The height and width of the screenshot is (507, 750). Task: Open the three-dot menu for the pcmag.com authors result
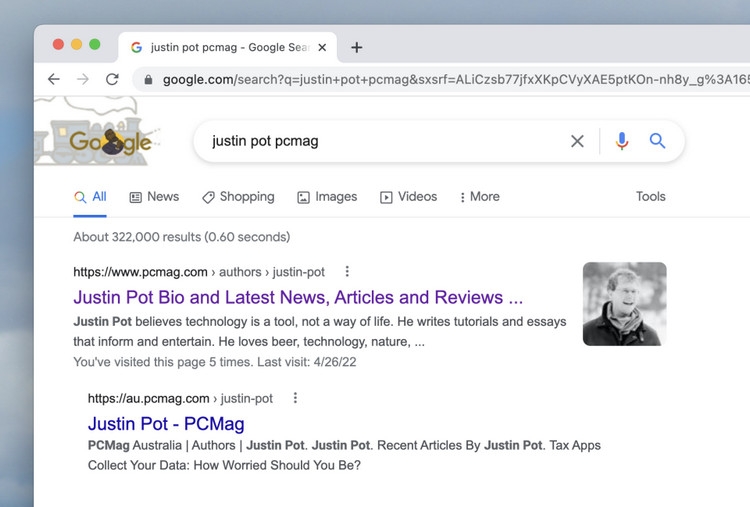point(347,272)
